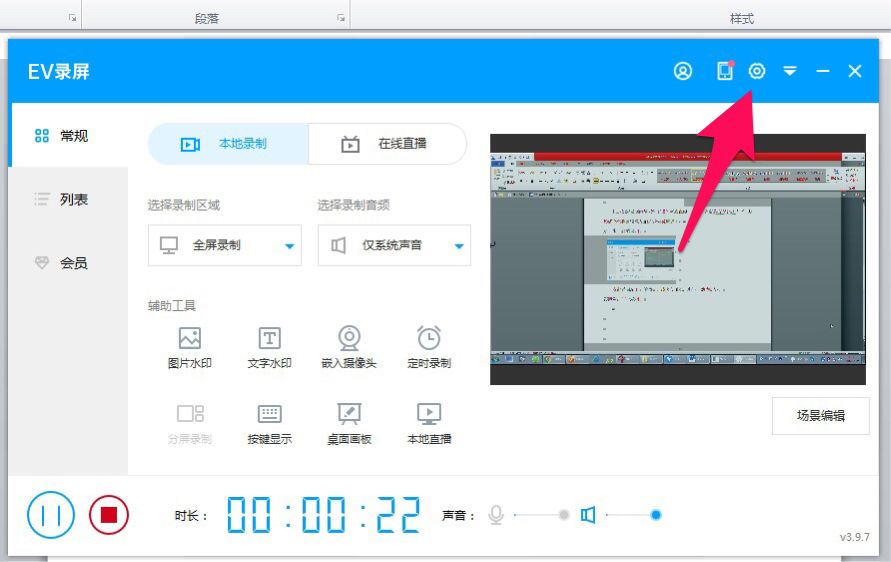Viewport: 891px width, 562px height.
Task: Expand the 仅系统声音 audio dropdown
Action: coord(394,245)
